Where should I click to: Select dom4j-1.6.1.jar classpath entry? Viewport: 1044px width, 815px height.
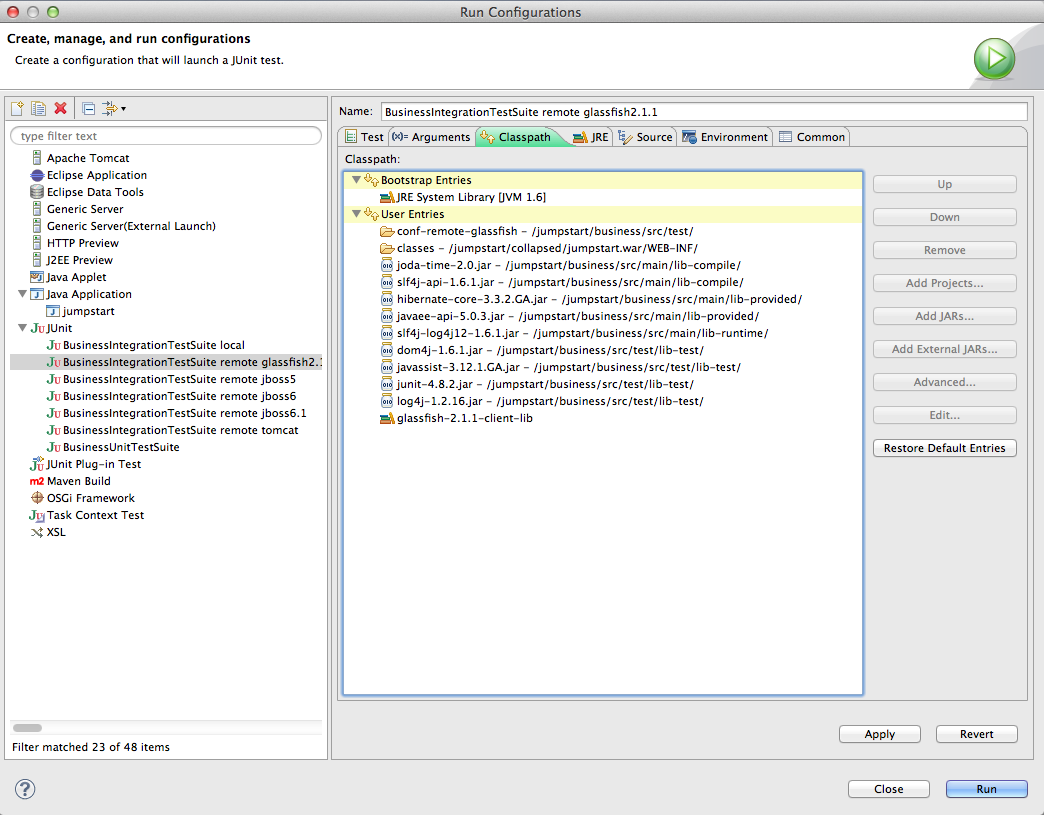coord(542,350)
